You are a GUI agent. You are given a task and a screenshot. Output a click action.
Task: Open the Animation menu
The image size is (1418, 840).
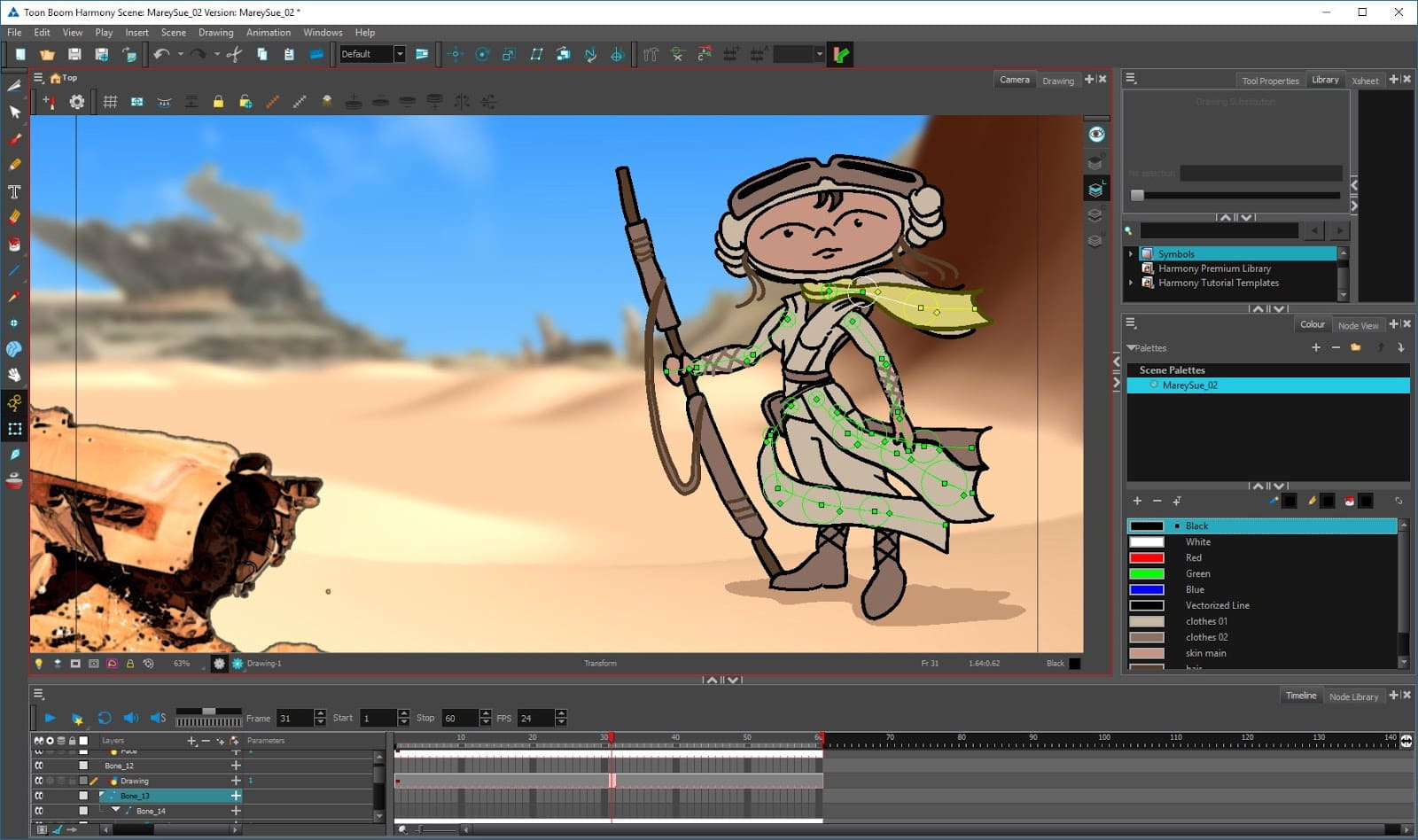[268, 32]
